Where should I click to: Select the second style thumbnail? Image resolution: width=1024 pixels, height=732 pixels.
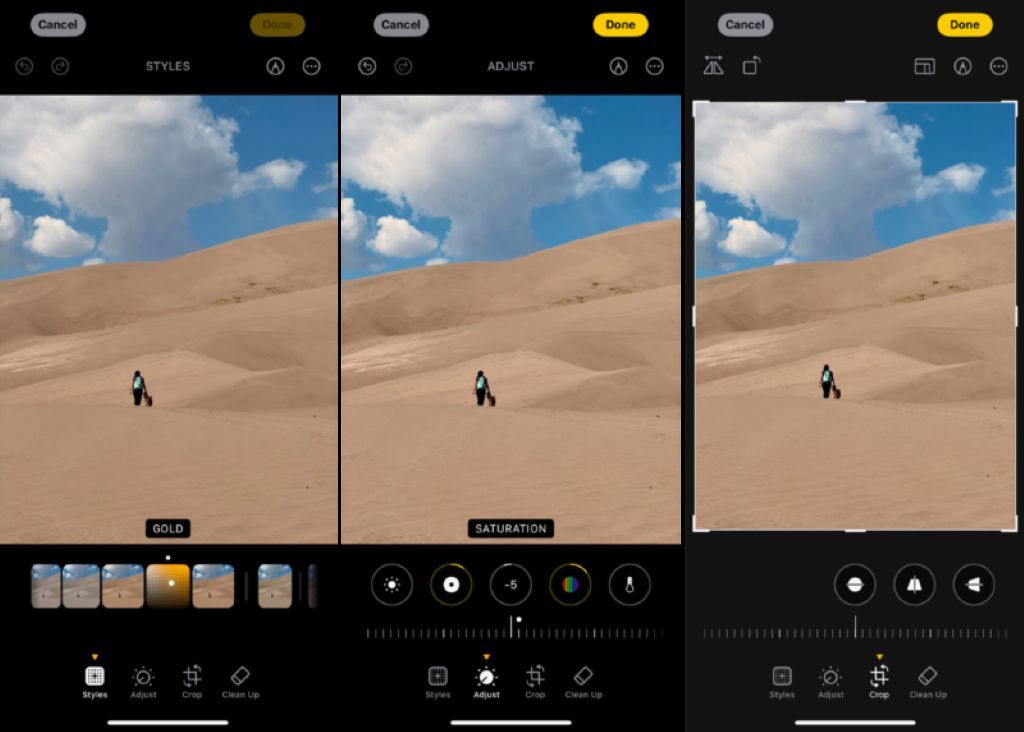click(x=81, y=586)
